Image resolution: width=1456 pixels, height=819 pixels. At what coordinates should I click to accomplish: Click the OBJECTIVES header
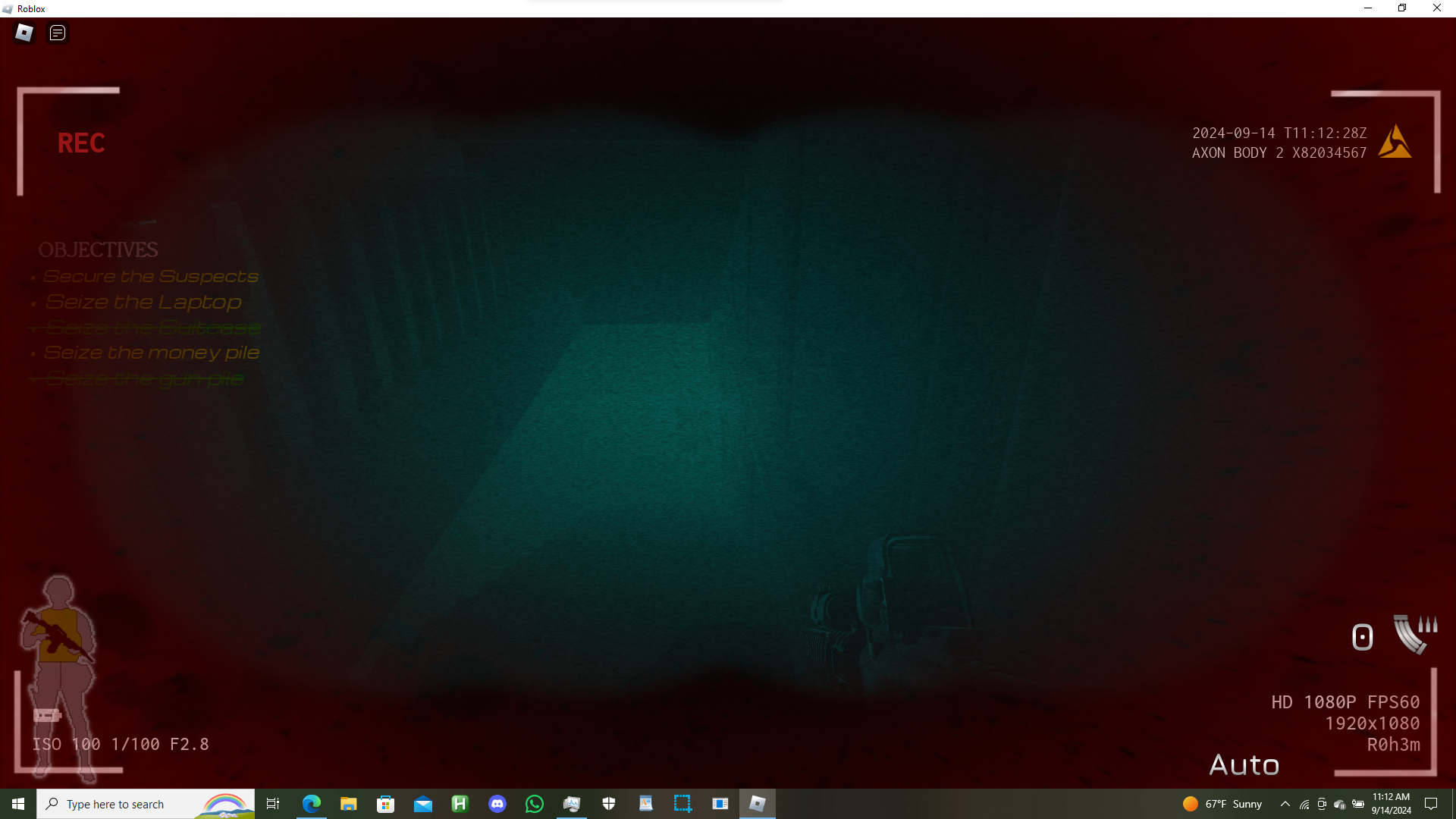pyautogui.click(x=98, y=249)
